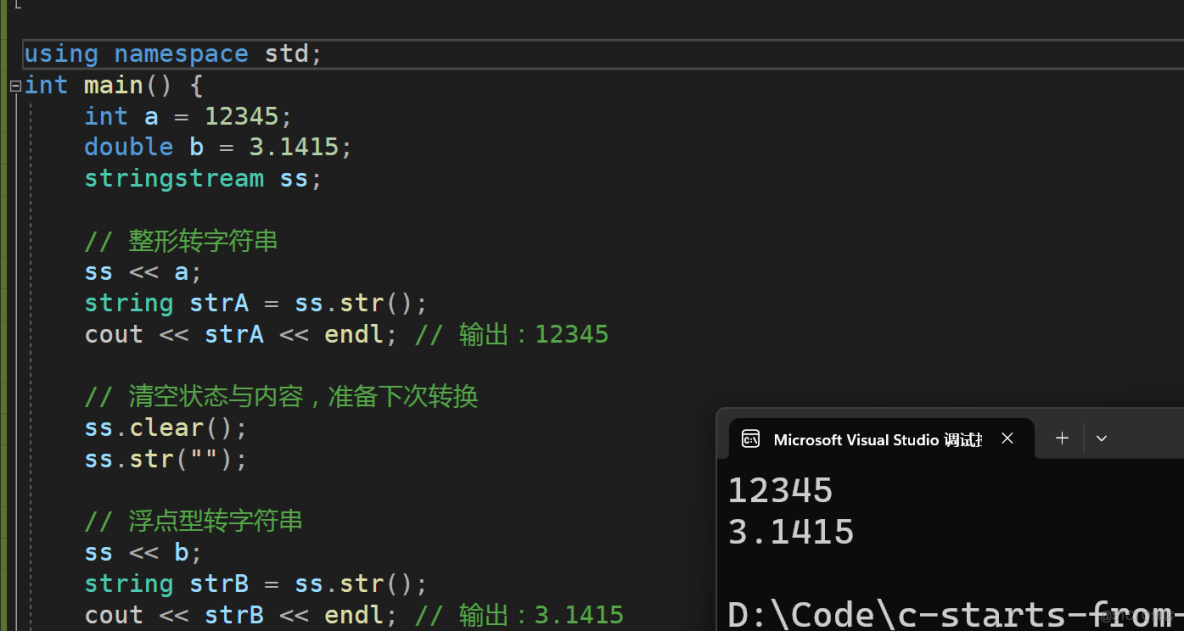The image size is (1184, 631).
Task: Click the output value 3.1415 in the console
Action: click(791, 531)
